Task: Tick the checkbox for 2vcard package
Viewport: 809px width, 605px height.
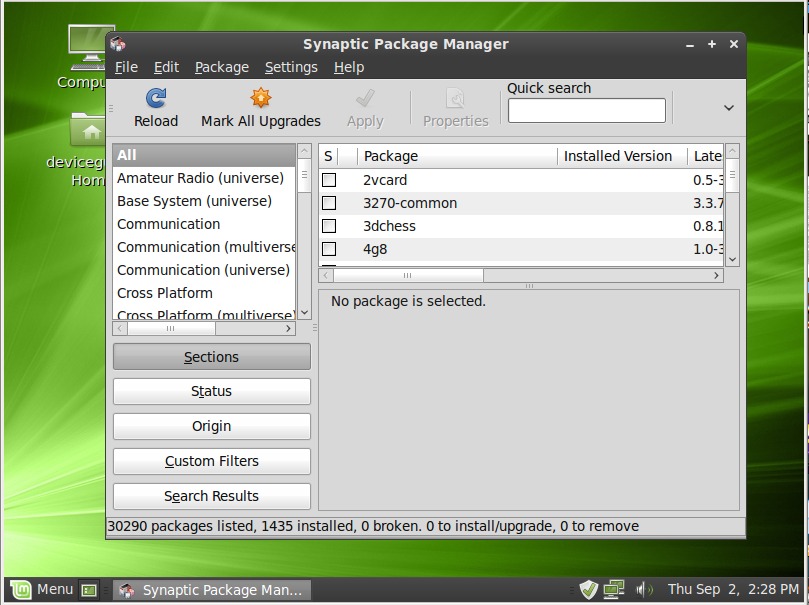Action: pyautogui.click(x=329, y=180)
